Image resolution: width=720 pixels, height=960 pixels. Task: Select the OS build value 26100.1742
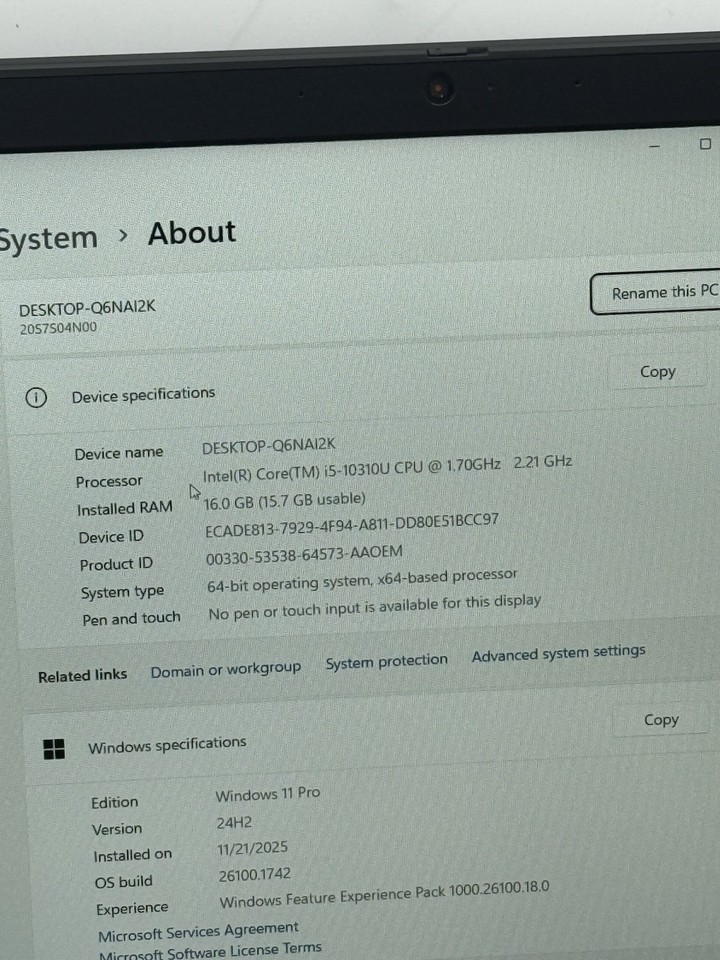pos(255,875)
